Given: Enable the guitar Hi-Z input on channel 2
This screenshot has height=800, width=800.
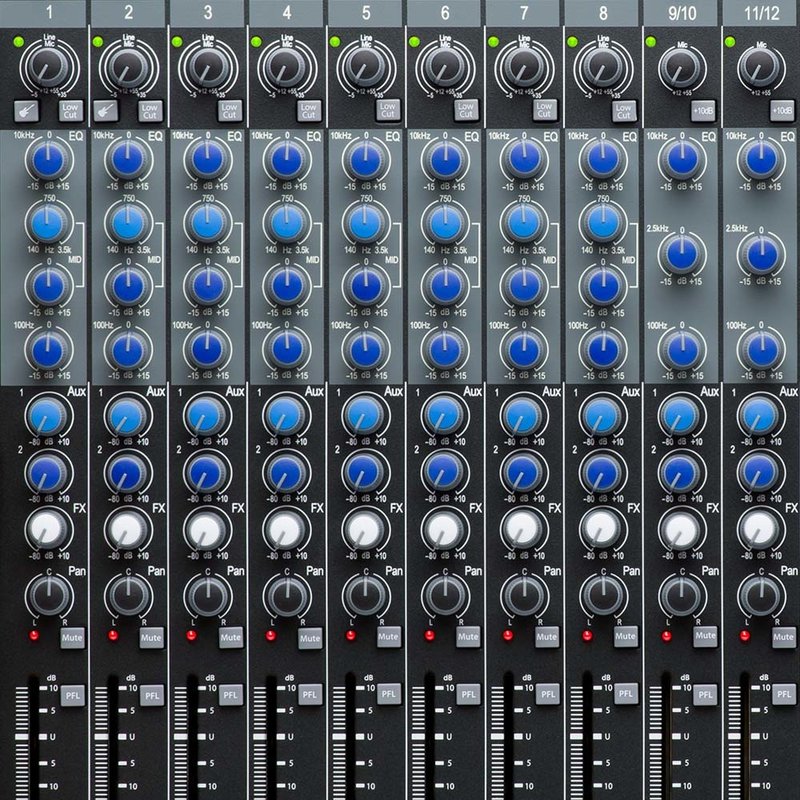Looking at the screenshot, I should click(105, 110).
